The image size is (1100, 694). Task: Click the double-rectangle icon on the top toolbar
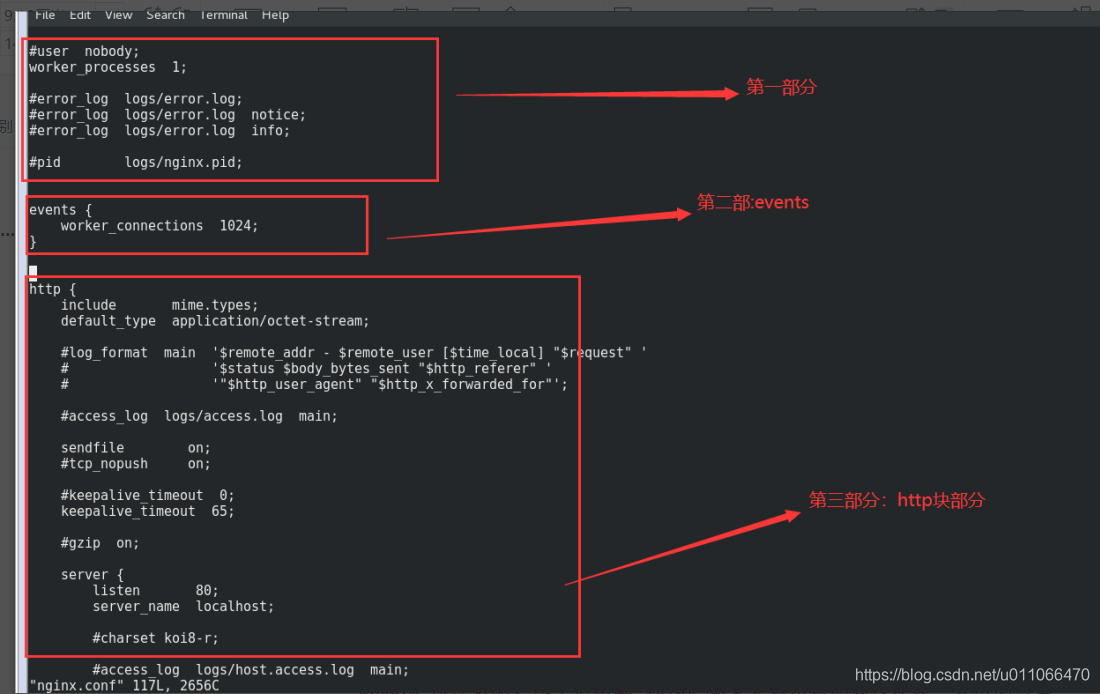point(405,7)
